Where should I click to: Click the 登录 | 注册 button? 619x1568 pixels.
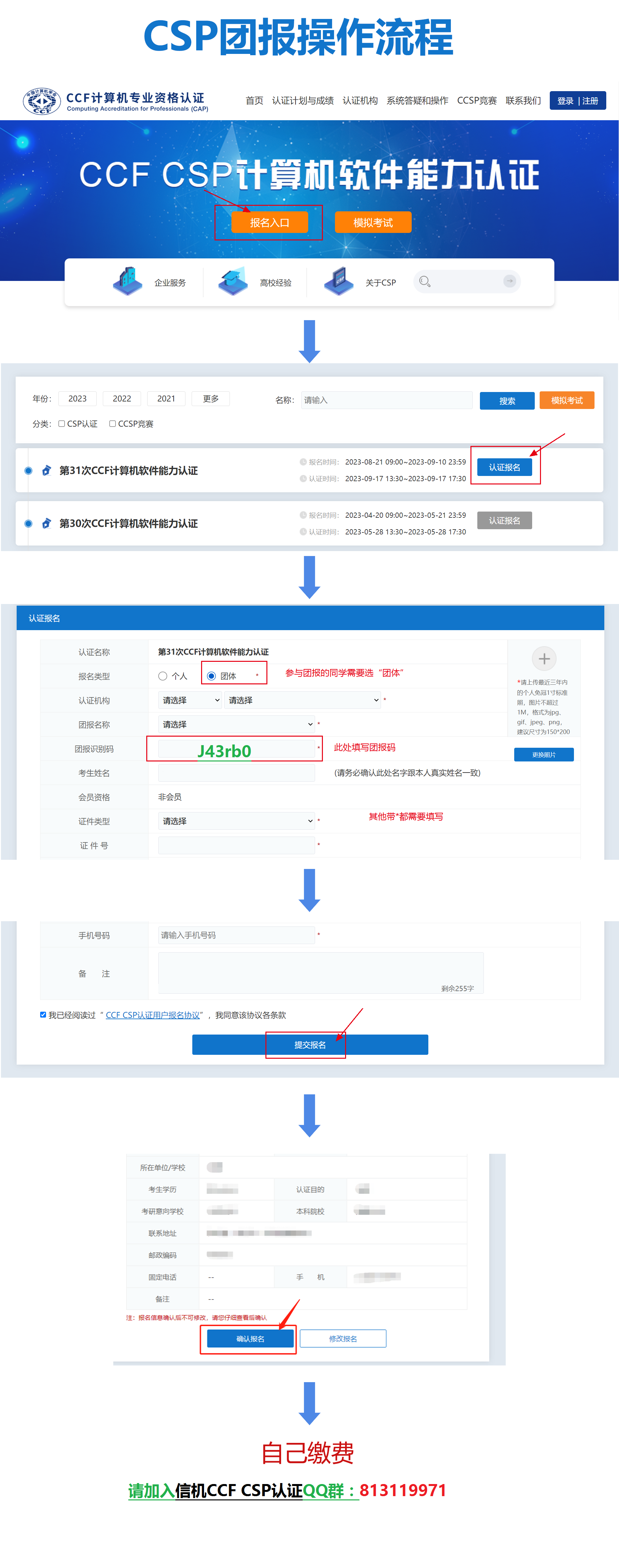click(578, 100)
